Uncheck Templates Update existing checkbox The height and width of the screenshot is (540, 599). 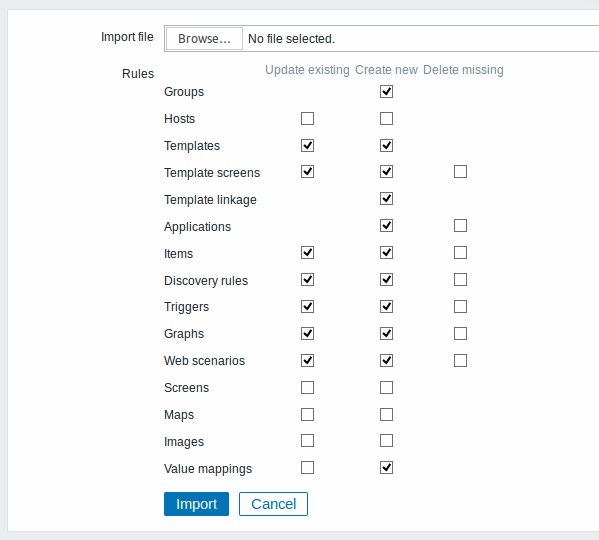tap(307, 146)
